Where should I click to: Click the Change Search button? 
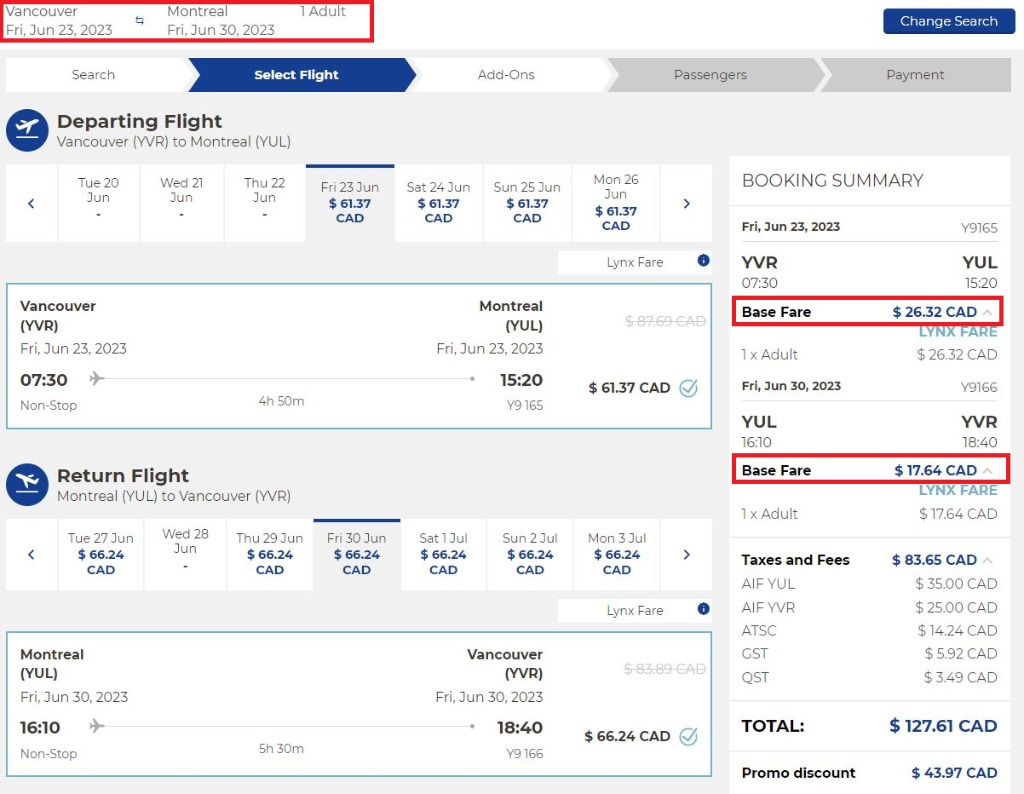pos(948,21)
